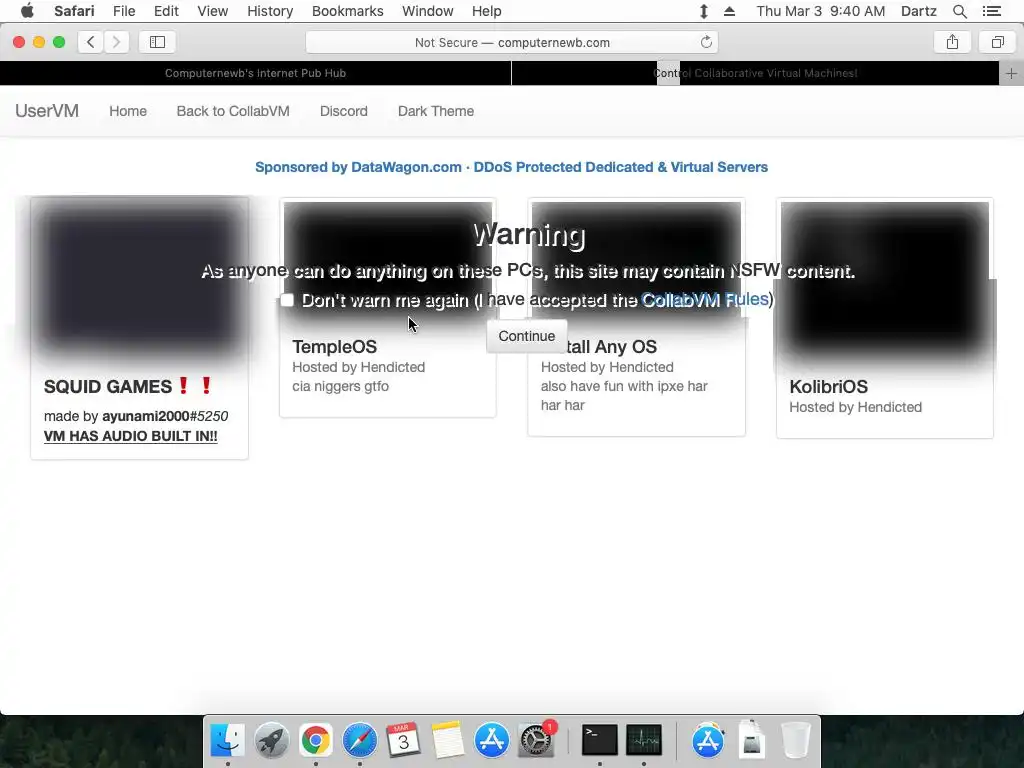The width and height of the screenshot is (1024, 768).
Task: Open Calendar icon in the Dock
Action: pos(403,740)
